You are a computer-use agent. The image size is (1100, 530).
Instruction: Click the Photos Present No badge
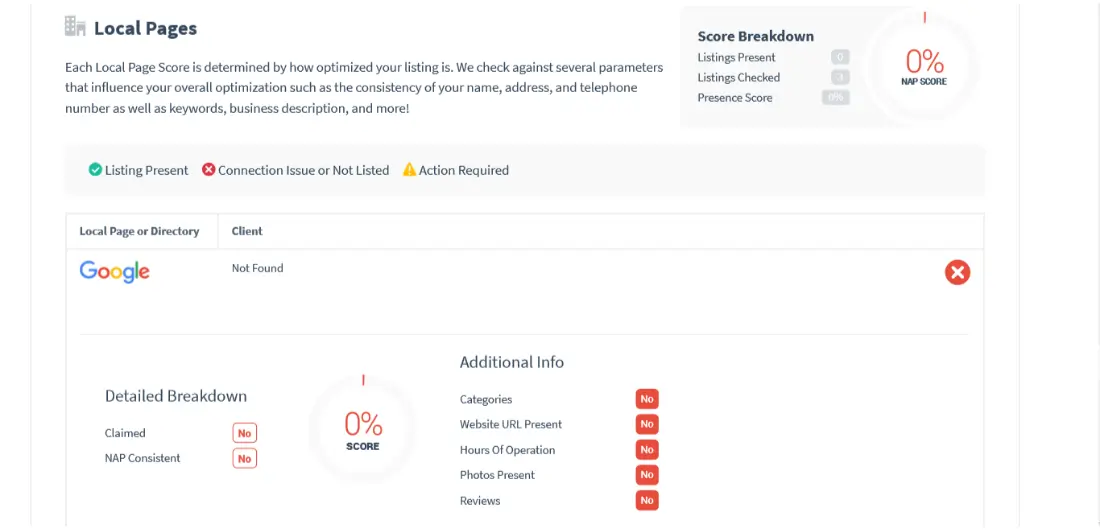[x=647, y=475]
